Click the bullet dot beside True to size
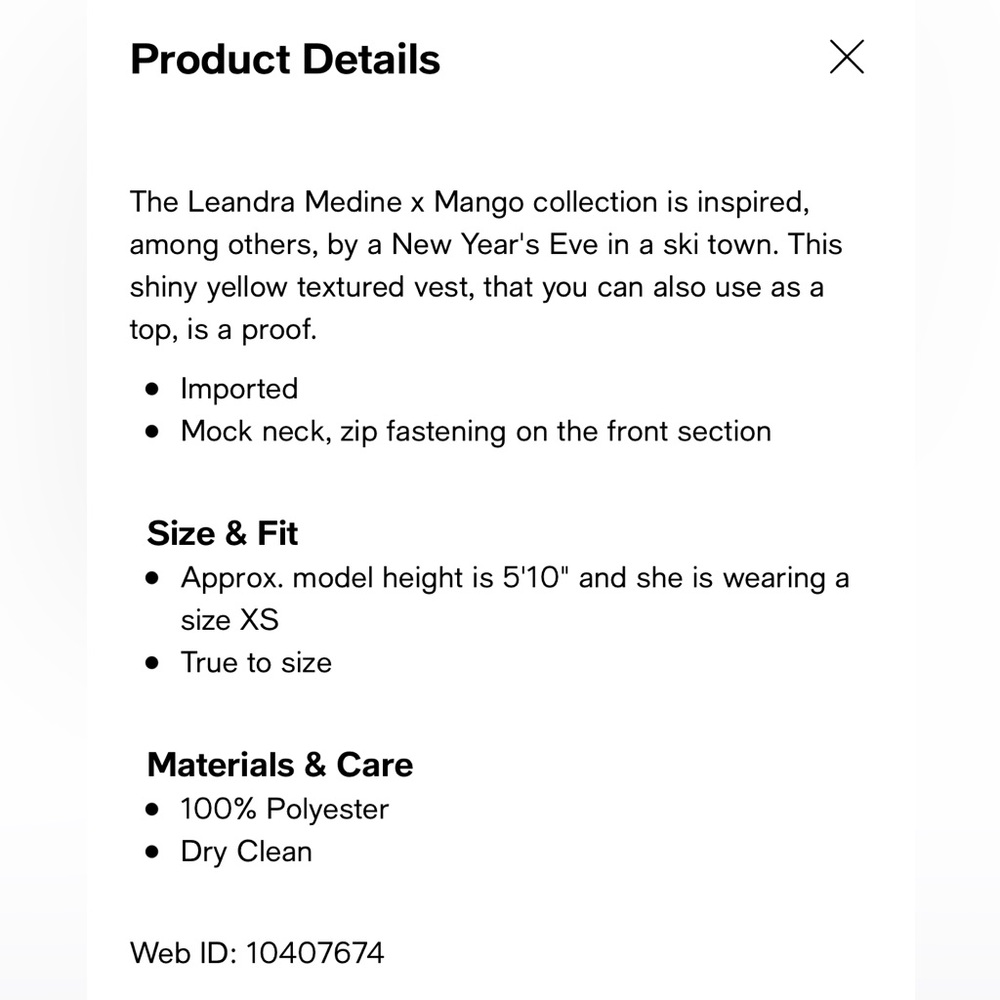 coord(152,663)
